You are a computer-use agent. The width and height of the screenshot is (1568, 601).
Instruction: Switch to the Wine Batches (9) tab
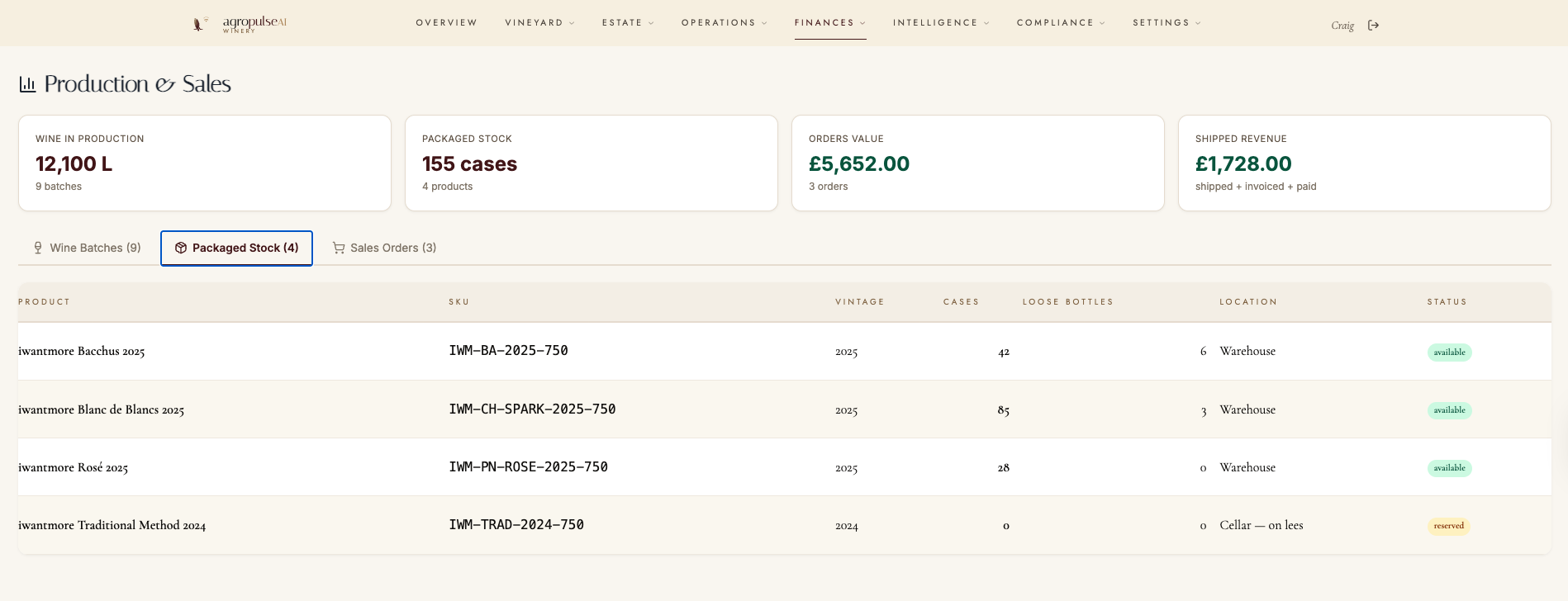click(87, 248)
